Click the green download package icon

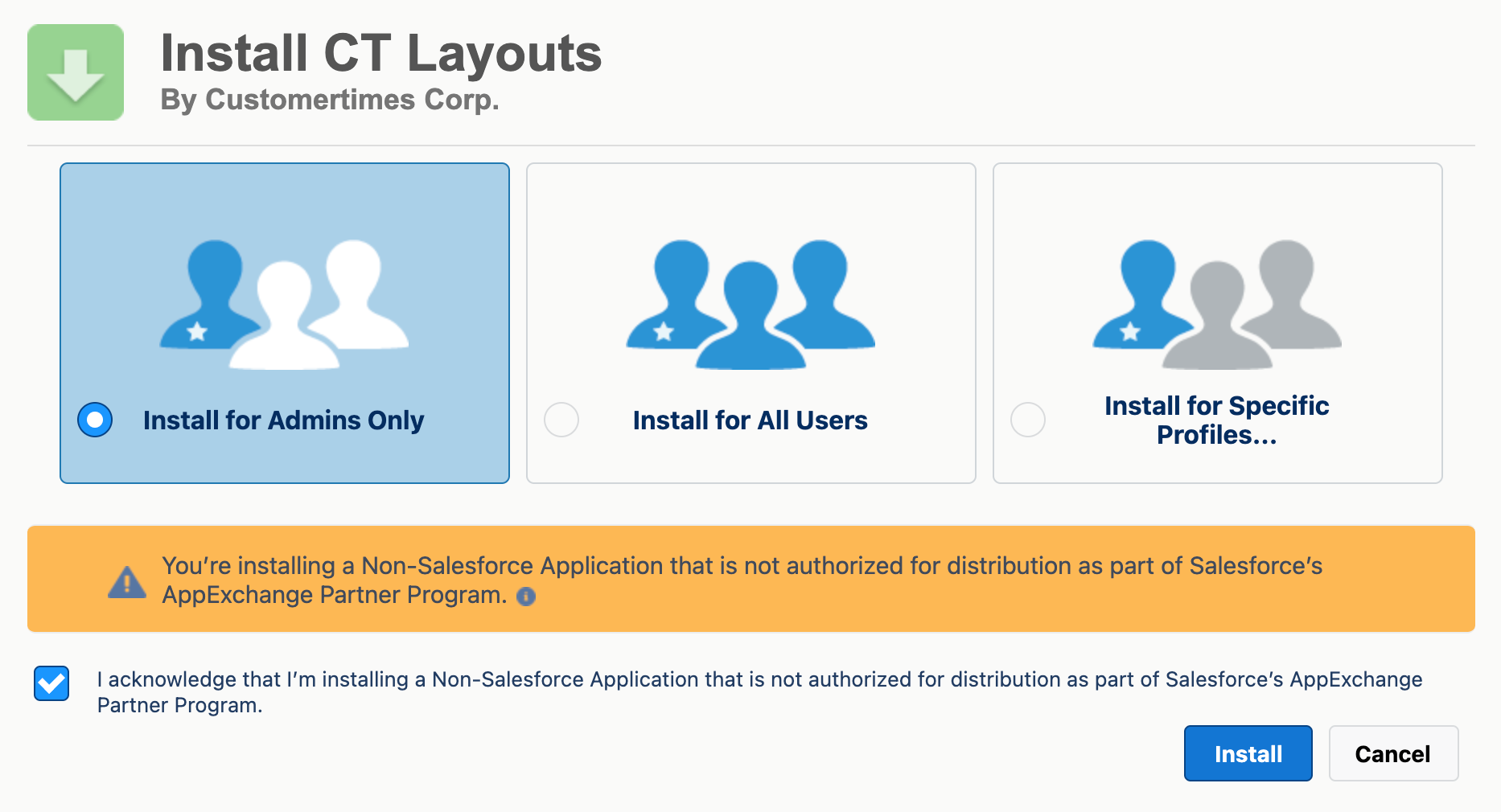(x=75, y=72)
